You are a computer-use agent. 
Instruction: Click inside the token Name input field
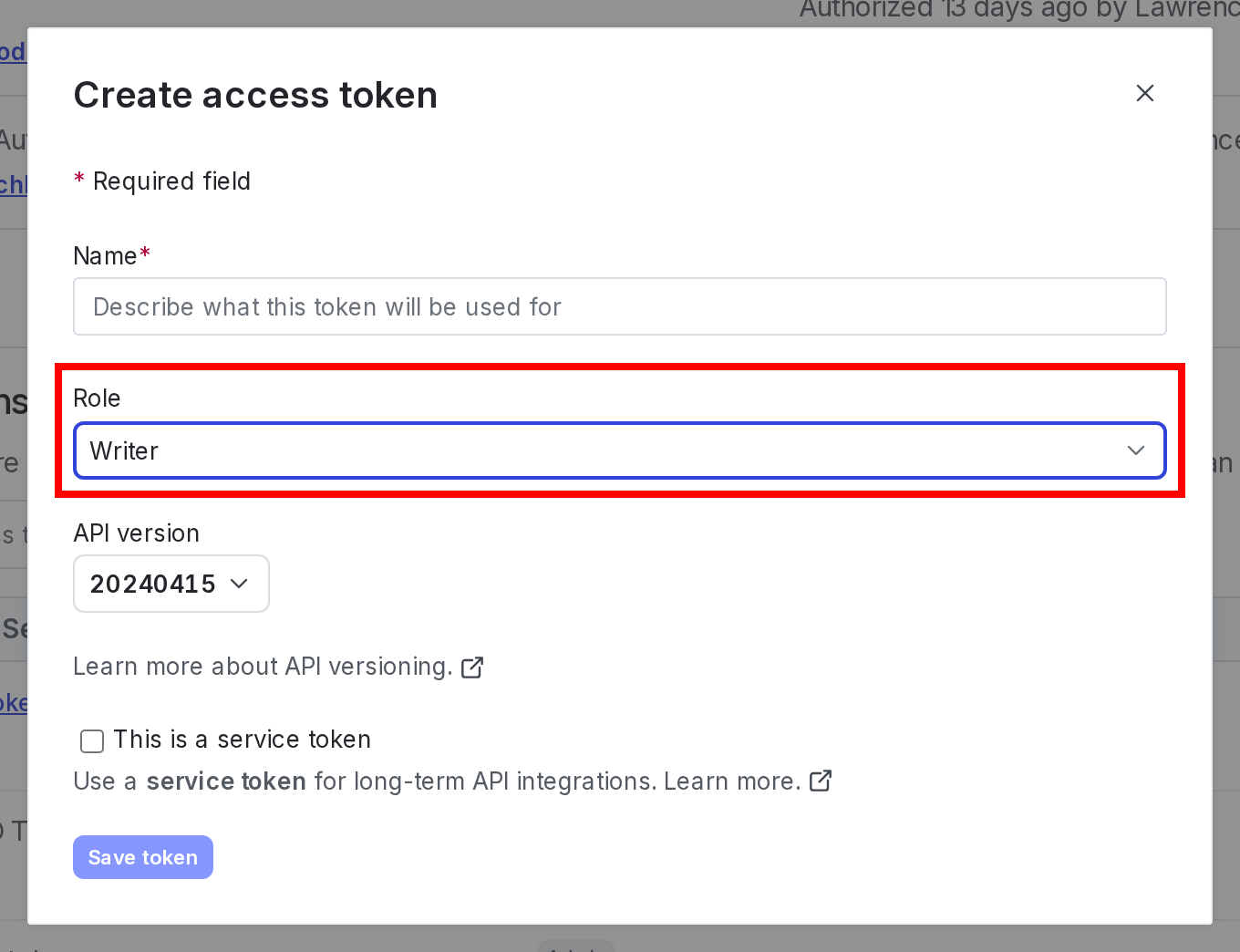619,306
